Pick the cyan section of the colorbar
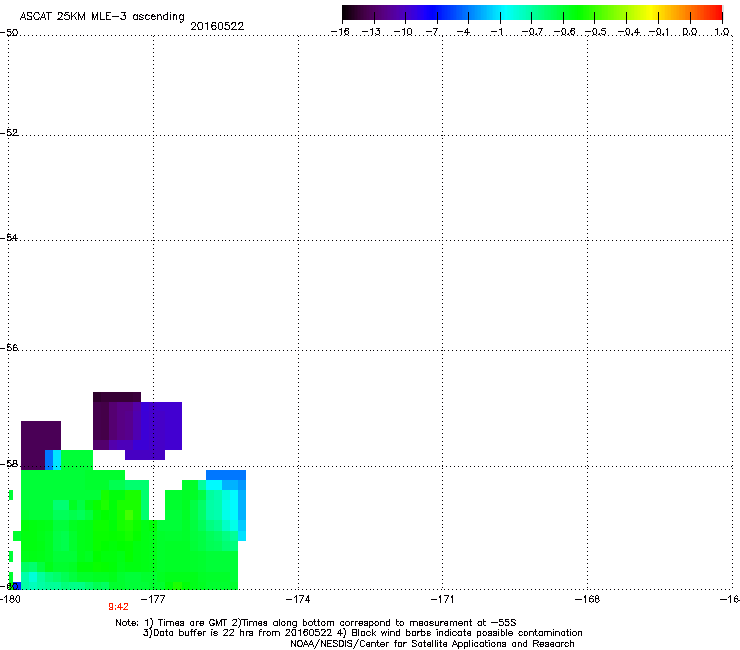The height and width of the screenshot is (650, 740). coord(505,12)
